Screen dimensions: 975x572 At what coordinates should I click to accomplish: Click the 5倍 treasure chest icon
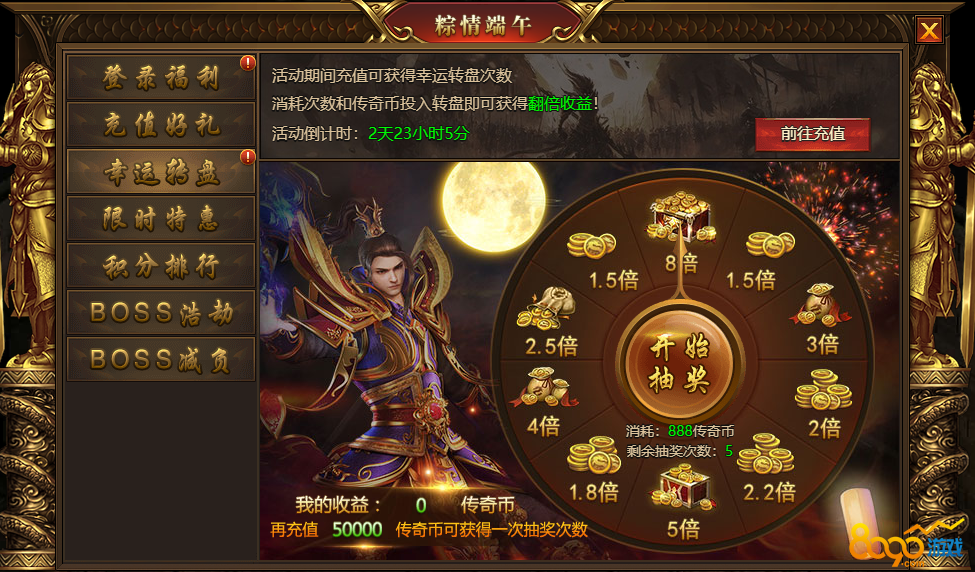pos(681,487)
